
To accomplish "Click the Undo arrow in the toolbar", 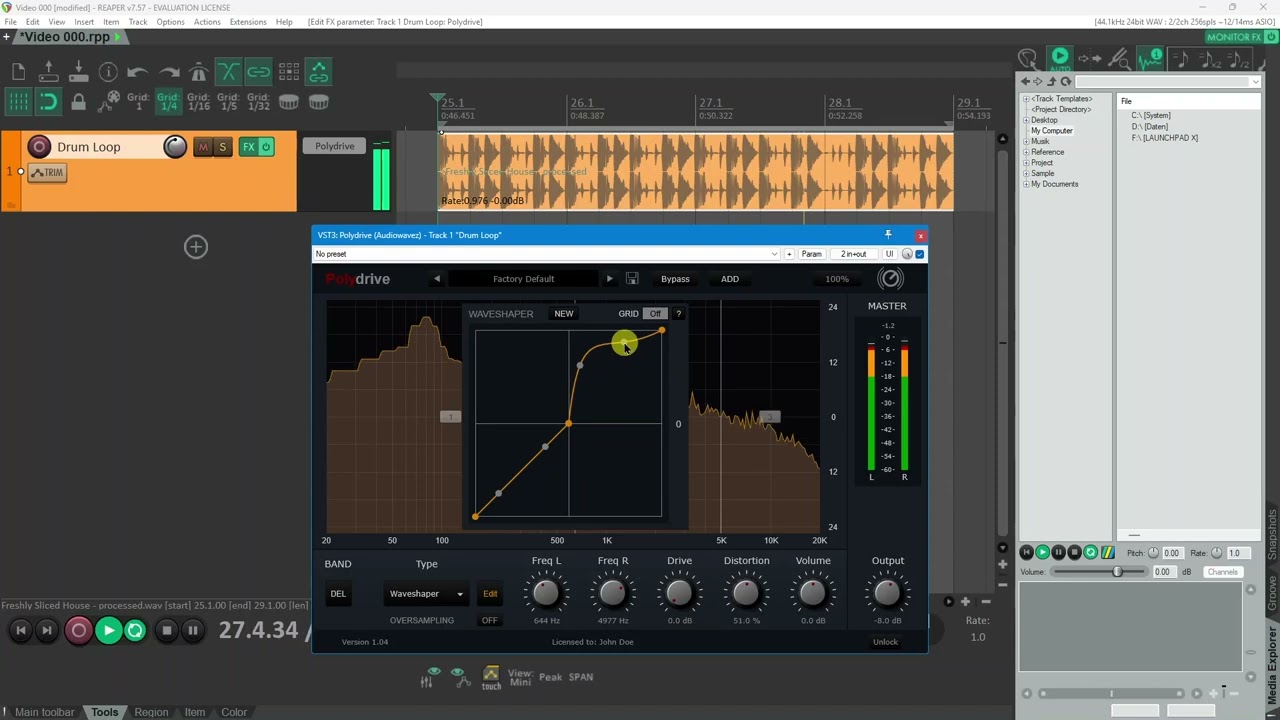I will (x=138, y=71).
